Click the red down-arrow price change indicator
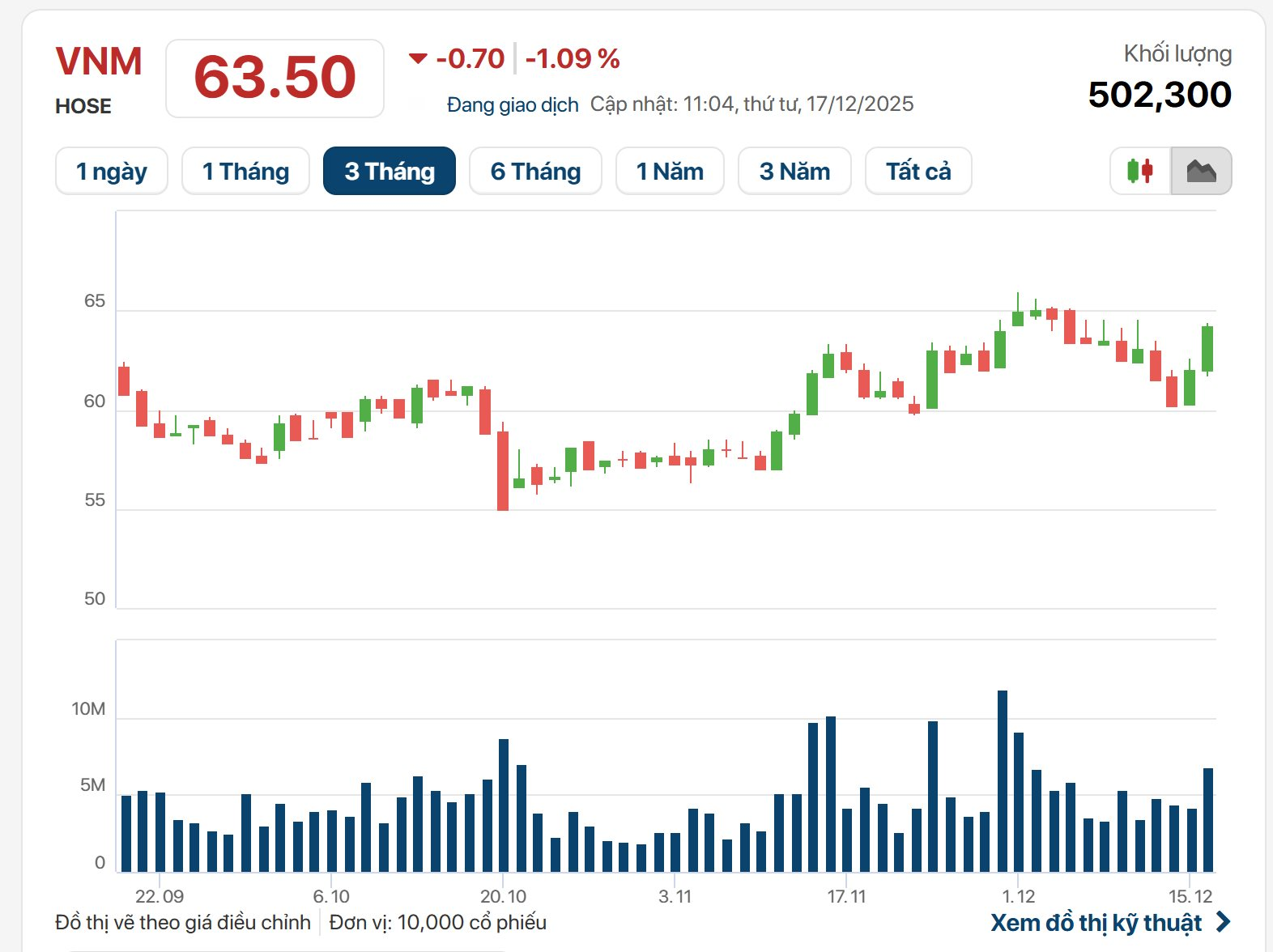 coord(418,58)
